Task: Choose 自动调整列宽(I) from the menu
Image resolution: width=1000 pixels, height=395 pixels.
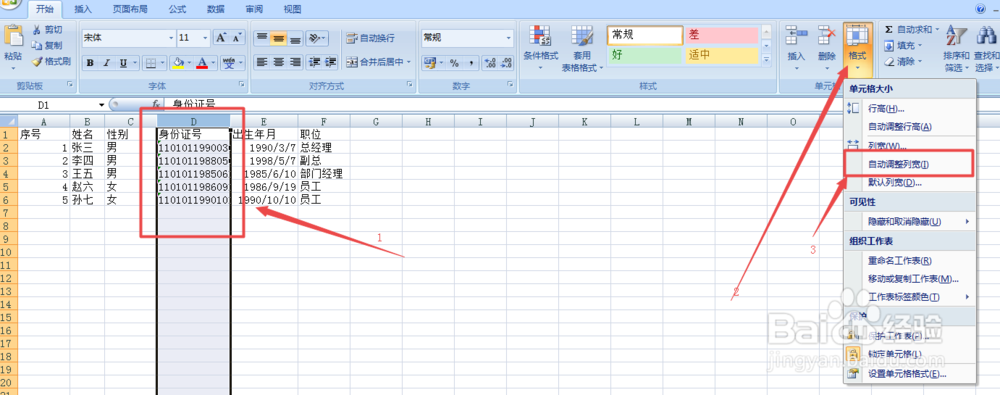Action: (x=909, y=164)
